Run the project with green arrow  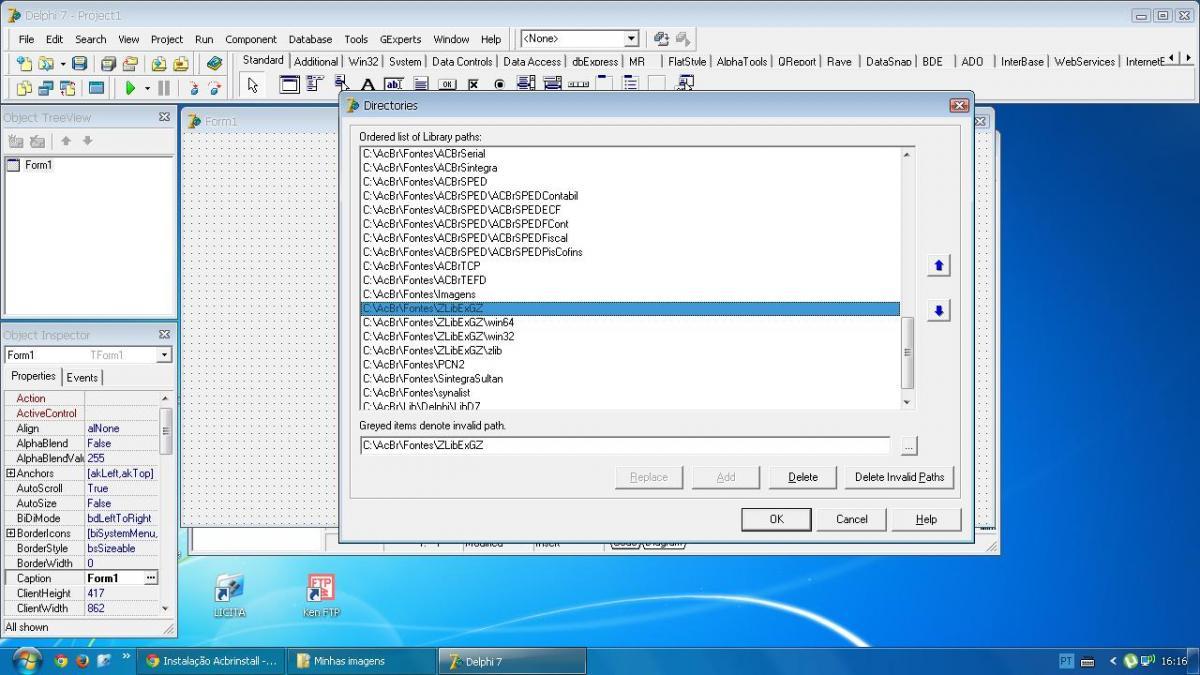(x=130, y=88)
